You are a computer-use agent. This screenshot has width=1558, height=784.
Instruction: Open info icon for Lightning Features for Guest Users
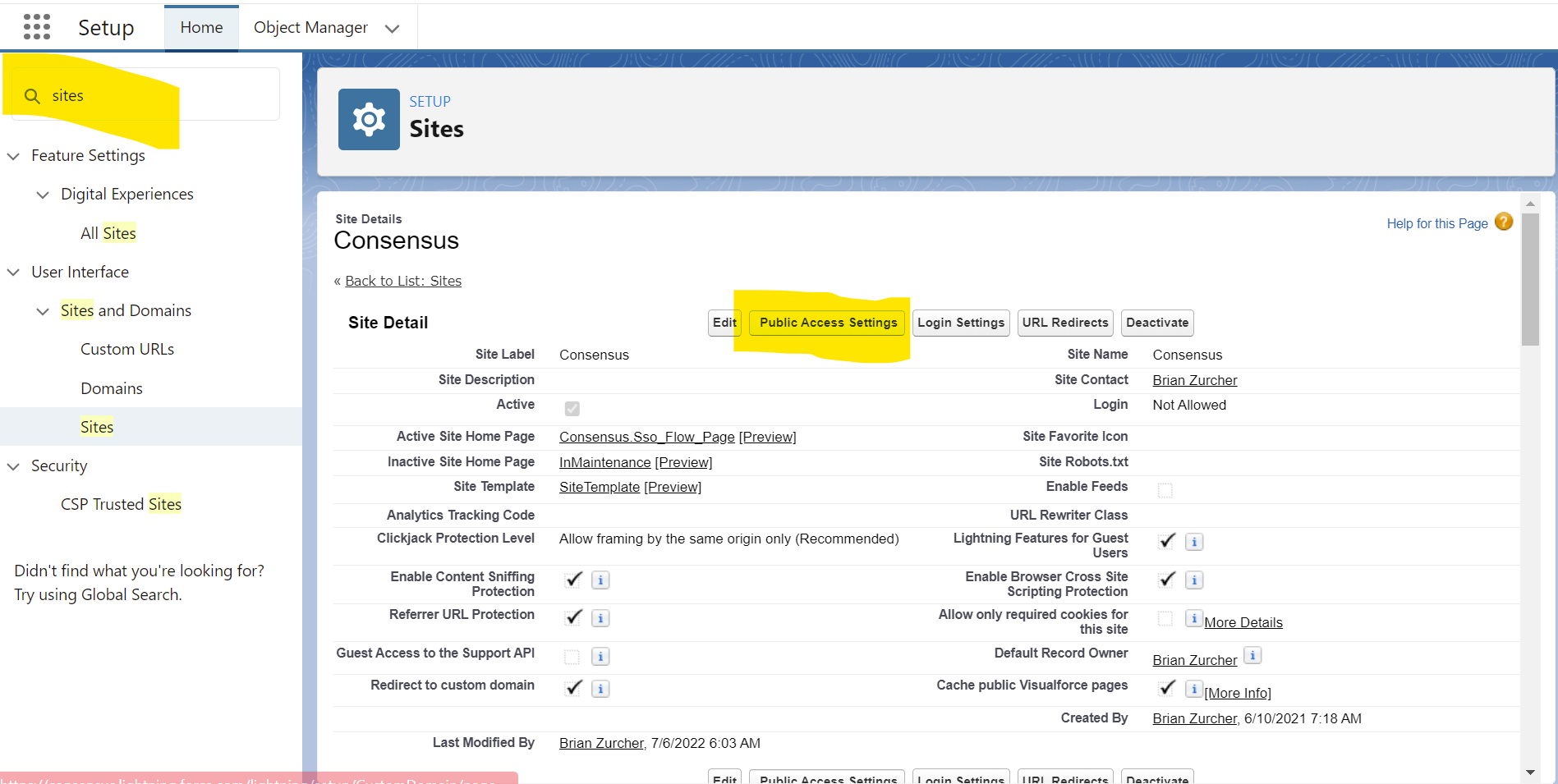click(x=1194, y=542)
